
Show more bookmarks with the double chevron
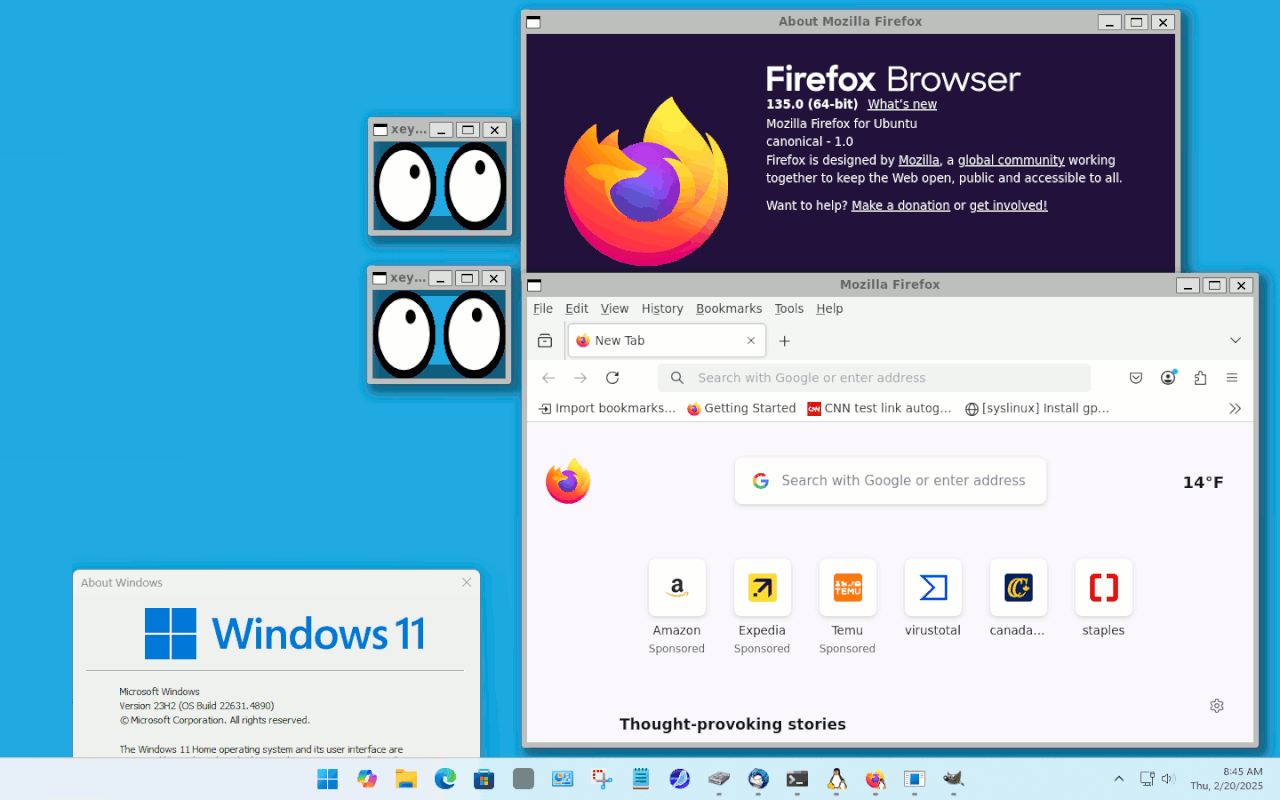coord(1235,408)
